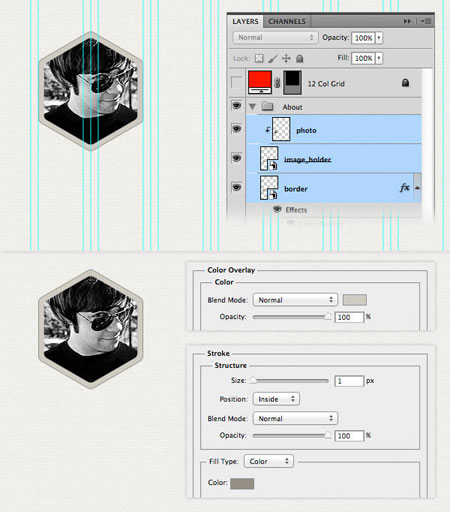Toggle lock transparent pixels icon
The width and height of the screenshot is (450, 512).
[259, 58]
